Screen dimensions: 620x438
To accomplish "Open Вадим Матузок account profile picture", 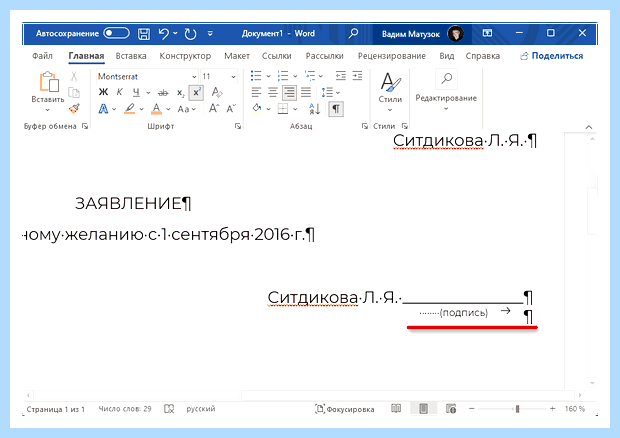I will (456, 34).
